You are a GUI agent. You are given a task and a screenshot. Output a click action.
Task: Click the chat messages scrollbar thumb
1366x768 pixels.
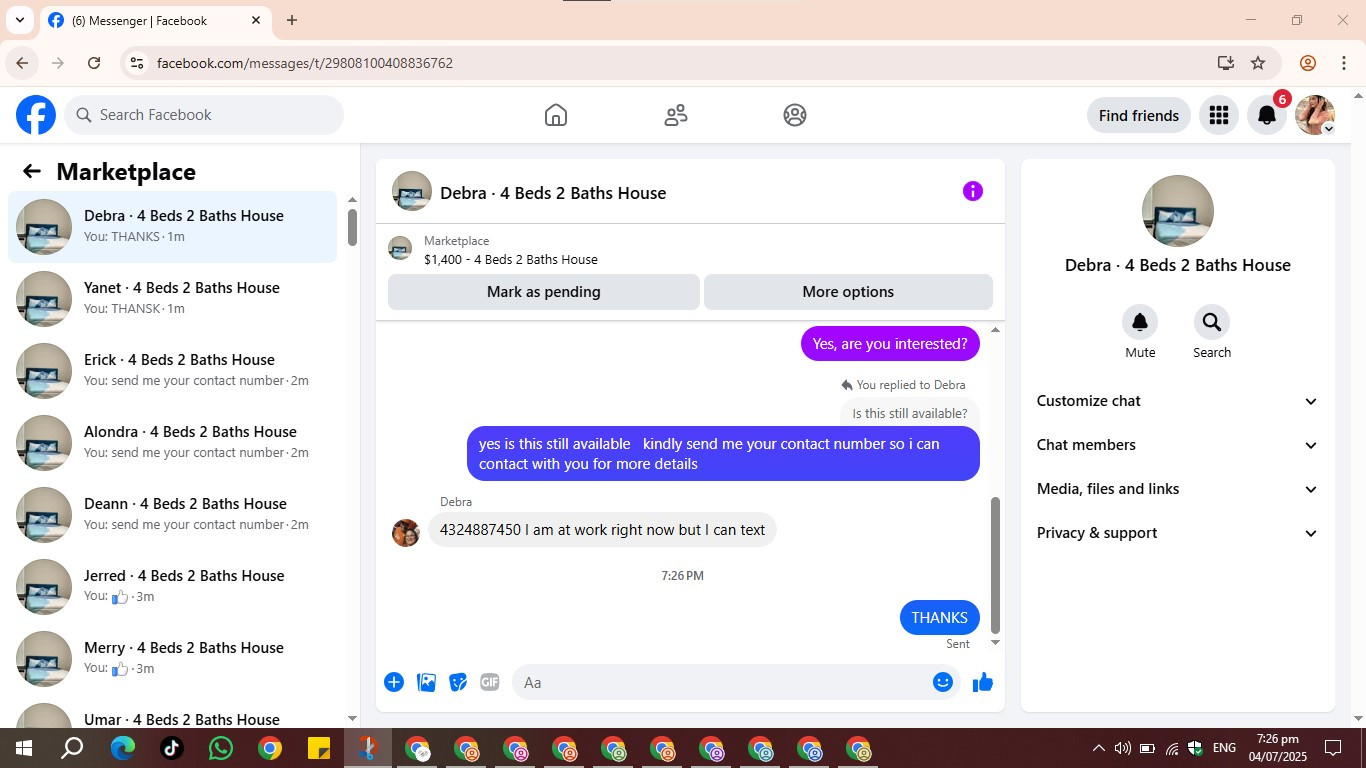coord(995,565)
